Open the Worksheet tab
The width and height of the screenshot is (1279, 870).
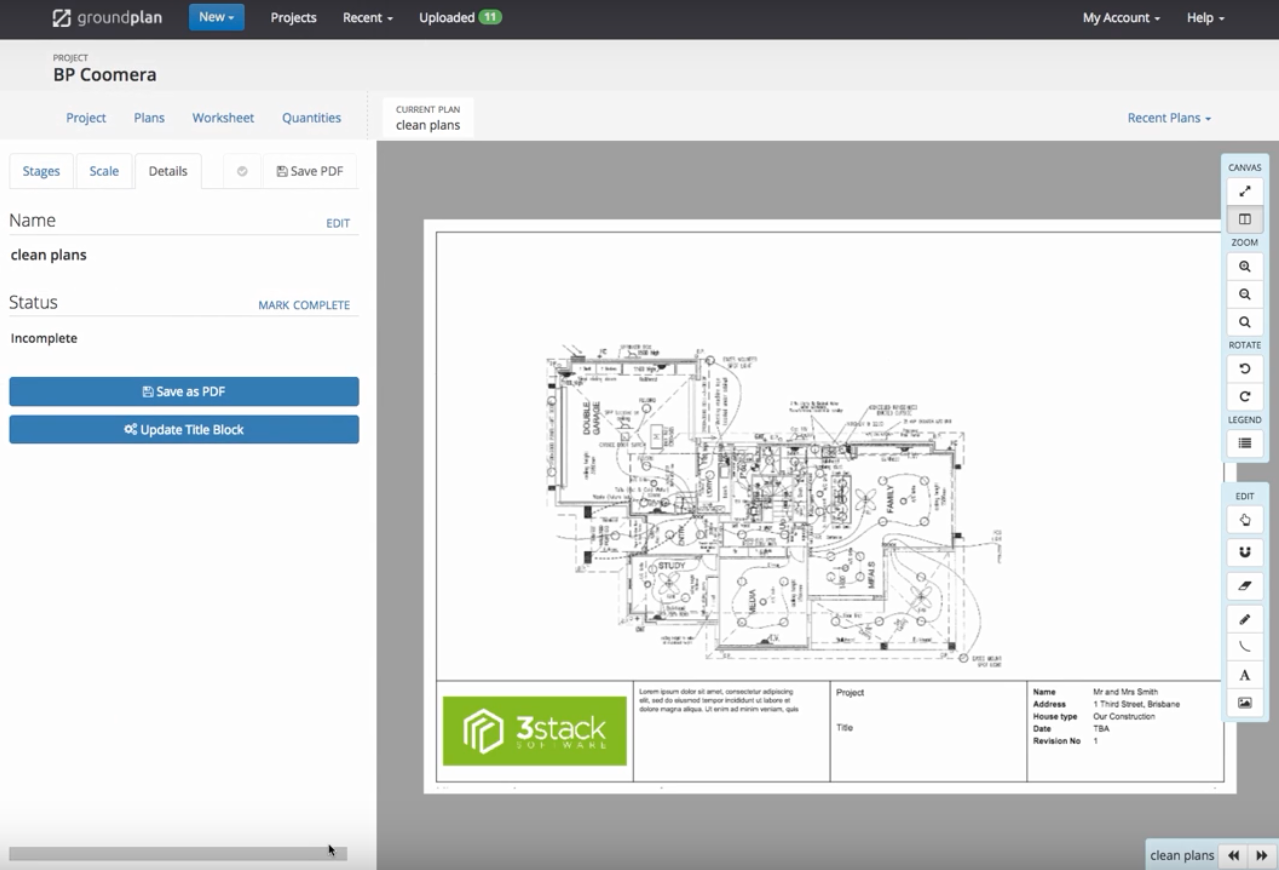(223, 118)
